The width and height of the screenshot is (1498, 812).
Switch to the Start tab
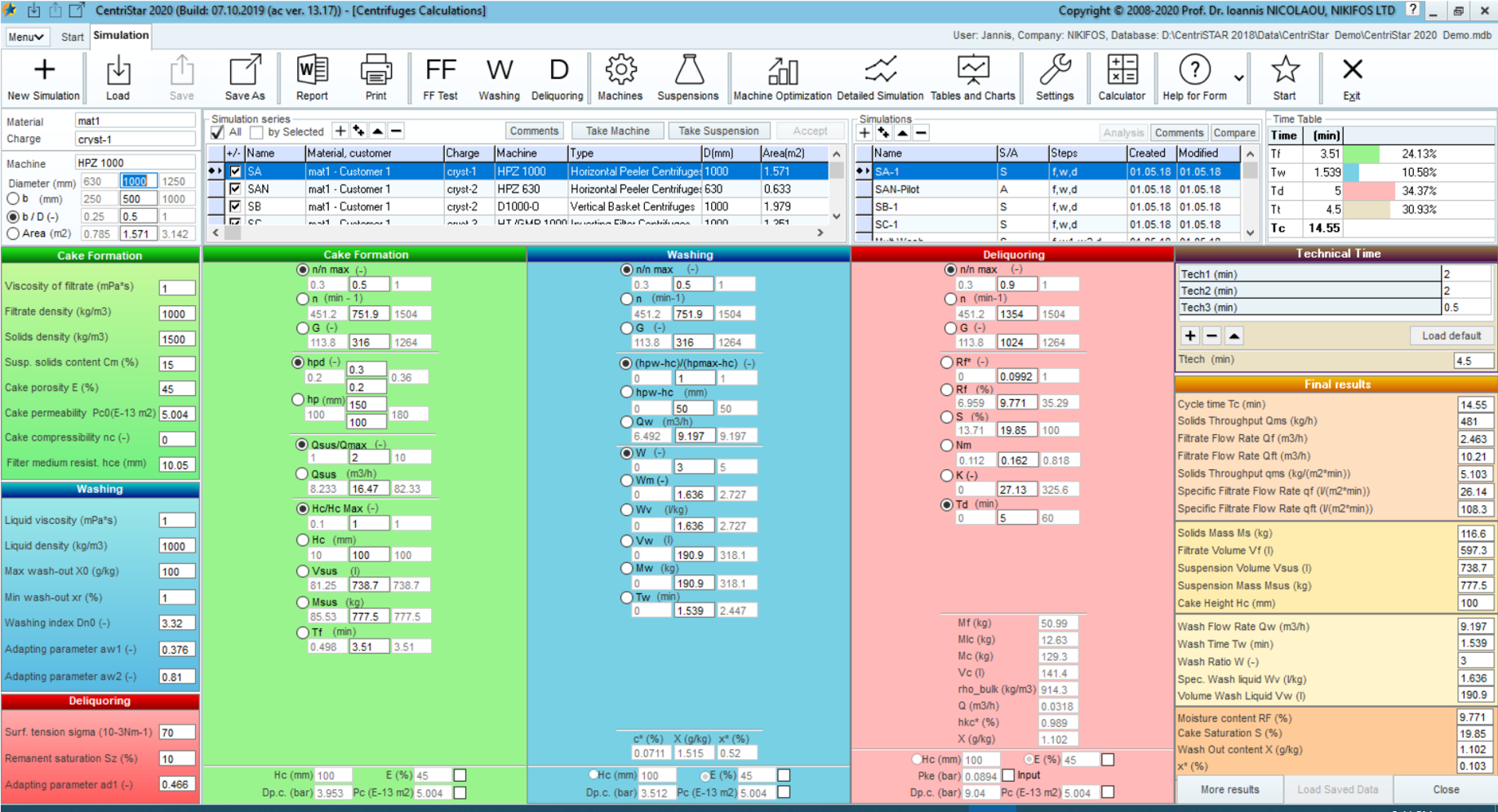pos(72,37)
